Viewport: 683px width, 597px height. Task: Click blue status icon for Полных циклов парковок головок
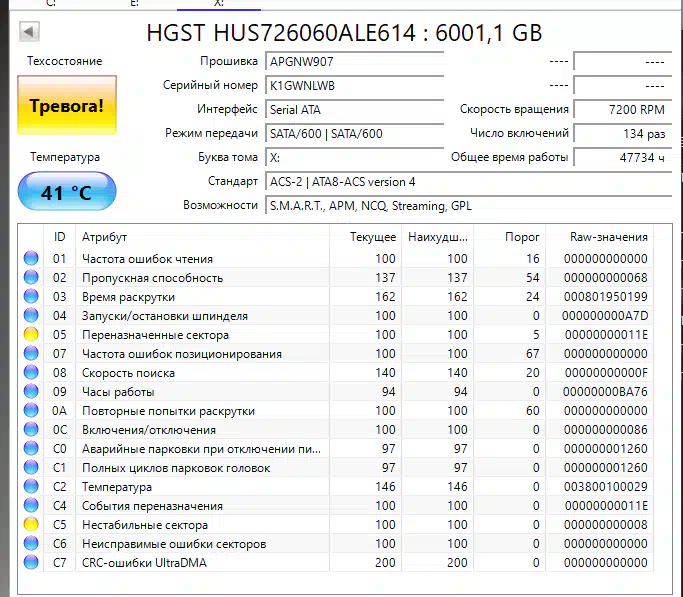point(31,468)
